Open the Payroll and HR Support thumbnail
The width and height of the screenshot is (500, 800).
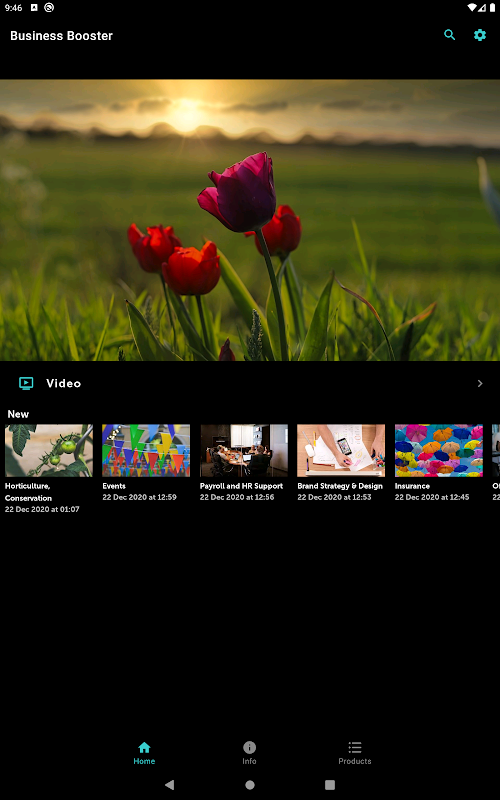pos(244,451)
